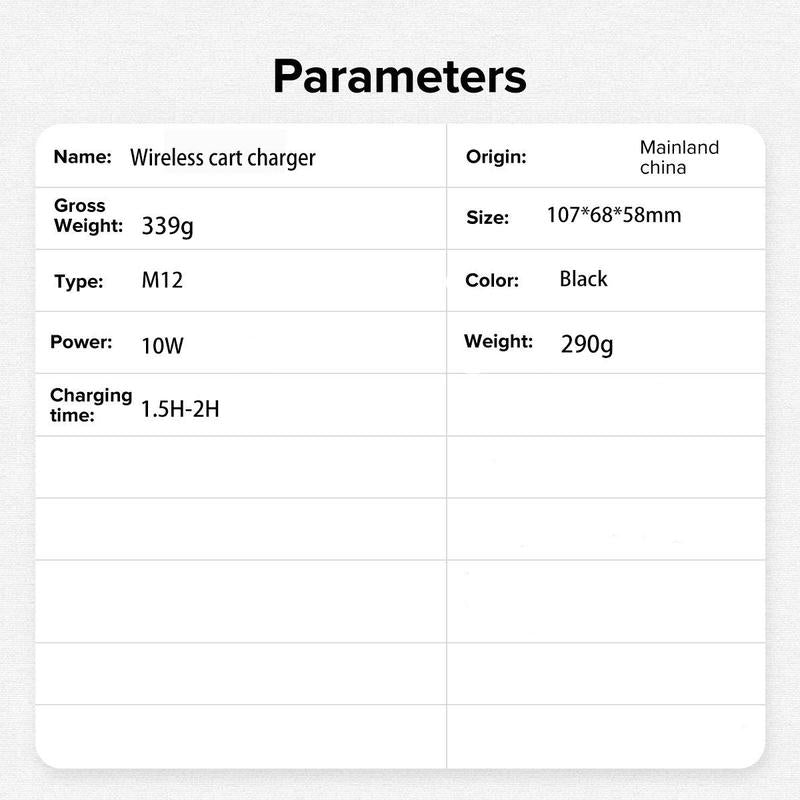Viewport: 800px width, 800px height.
Task: Click the Black color value
Action: coord(584,279)
